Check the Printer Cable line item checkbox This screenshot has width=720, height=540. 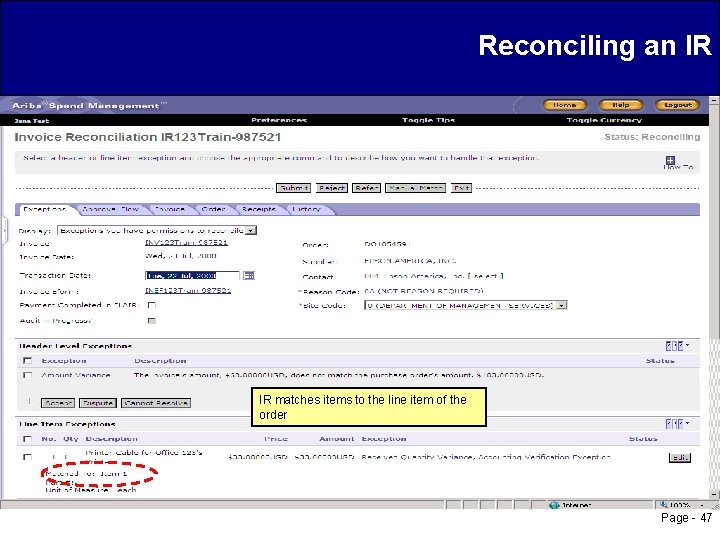coord(28,457)
